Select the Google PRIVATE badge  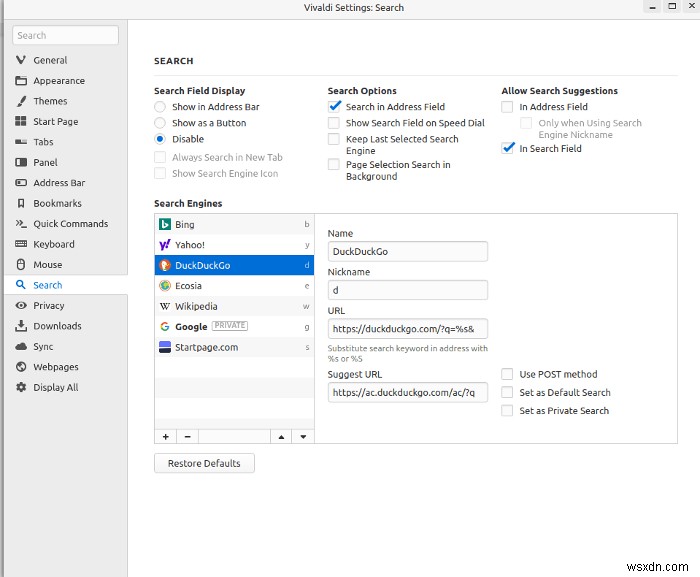click(229, 326)
